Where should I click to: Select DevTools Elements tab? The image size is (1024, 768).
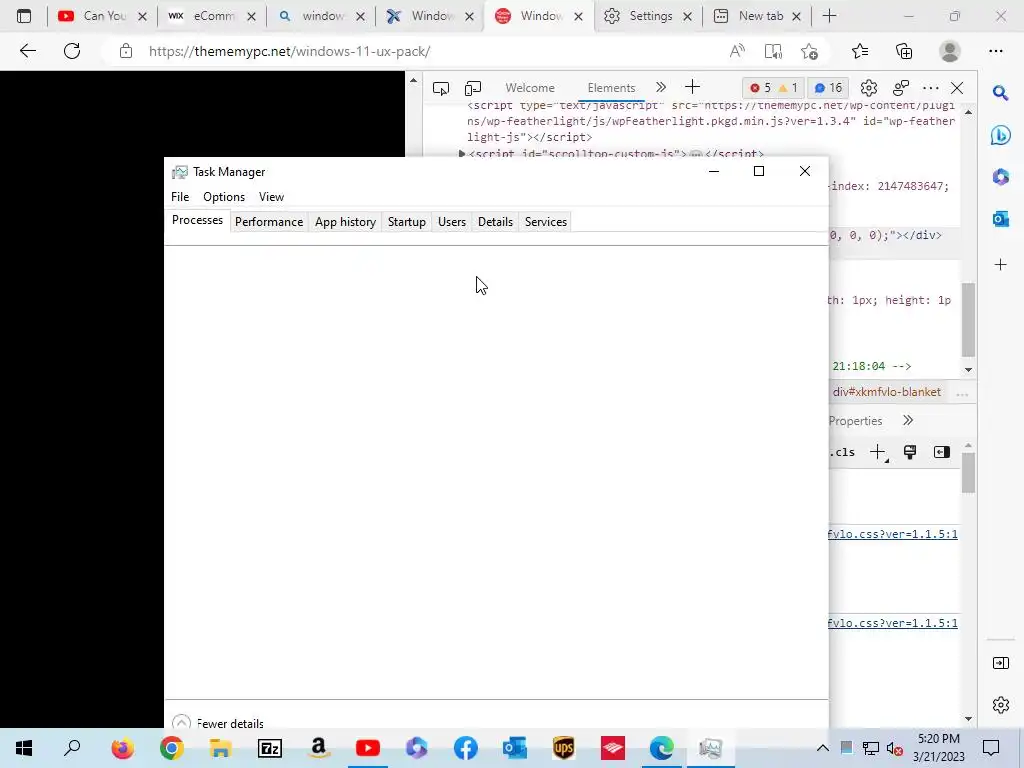(611, 88)
